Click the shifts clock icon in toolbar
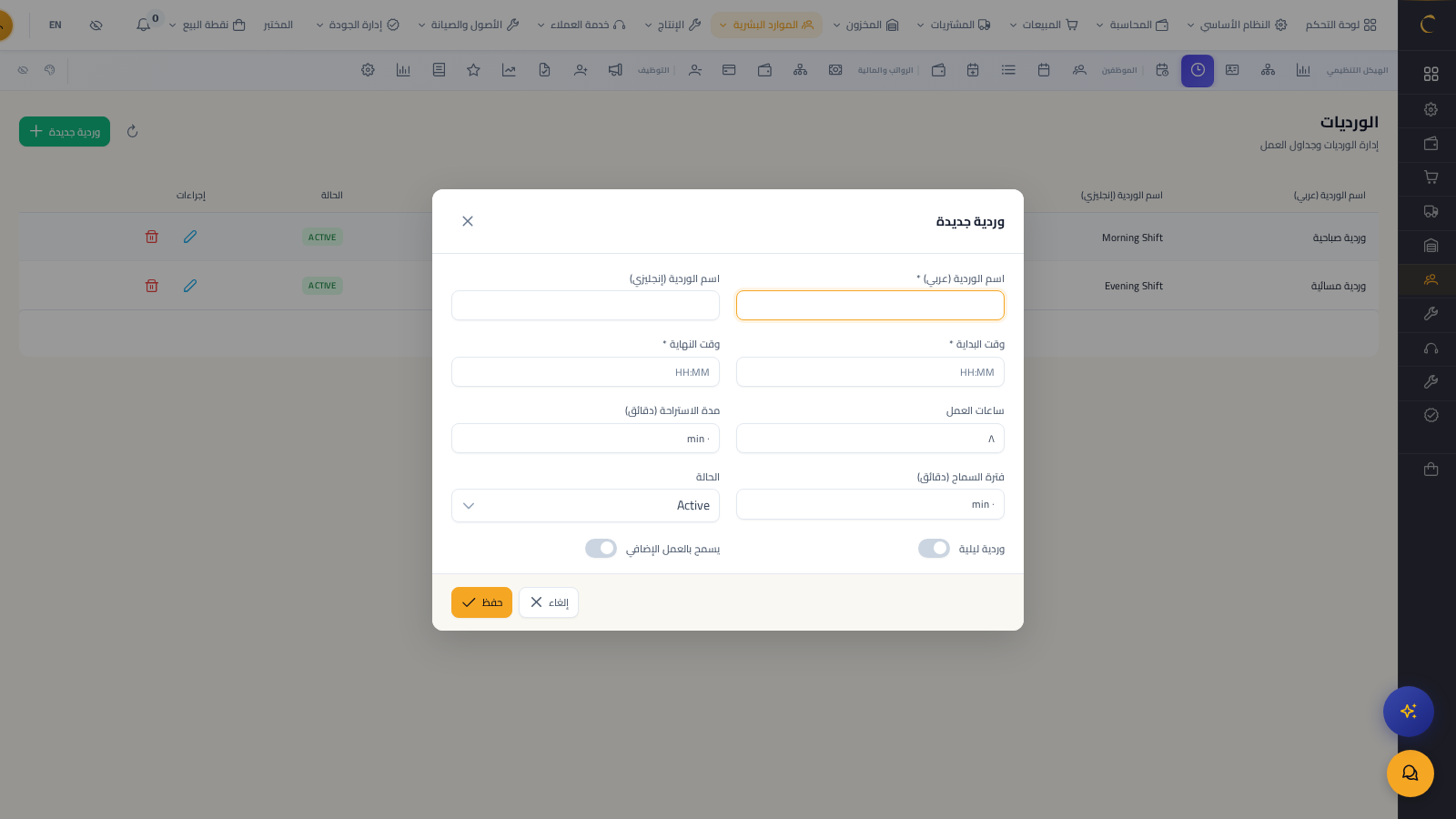This screenshot has width=1456, height=819. (x=1197, y=70)
